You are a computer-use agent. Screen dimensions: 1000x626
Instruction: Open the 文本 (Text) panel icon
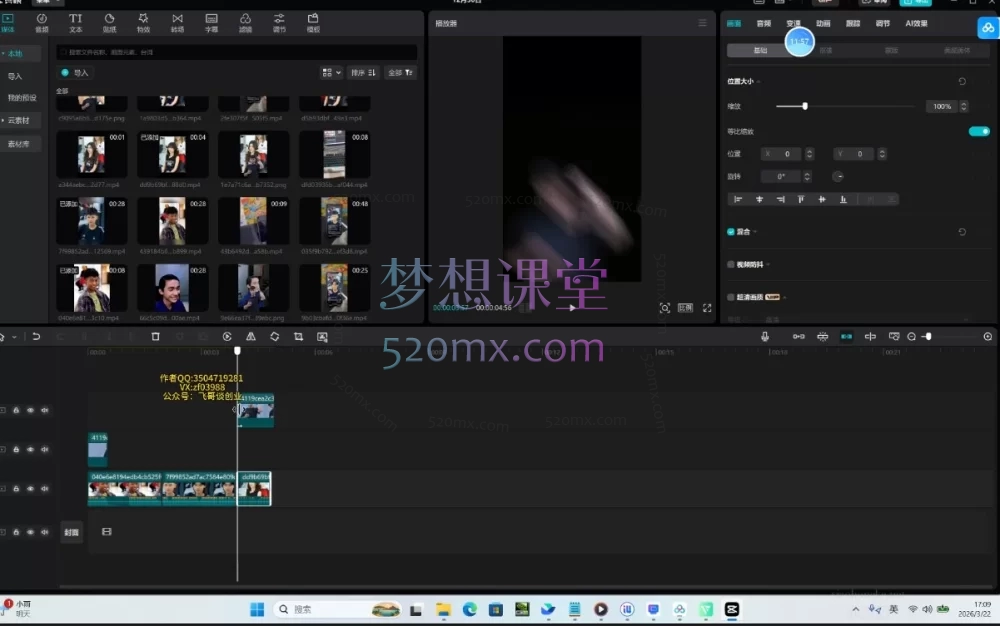(75, 22)
